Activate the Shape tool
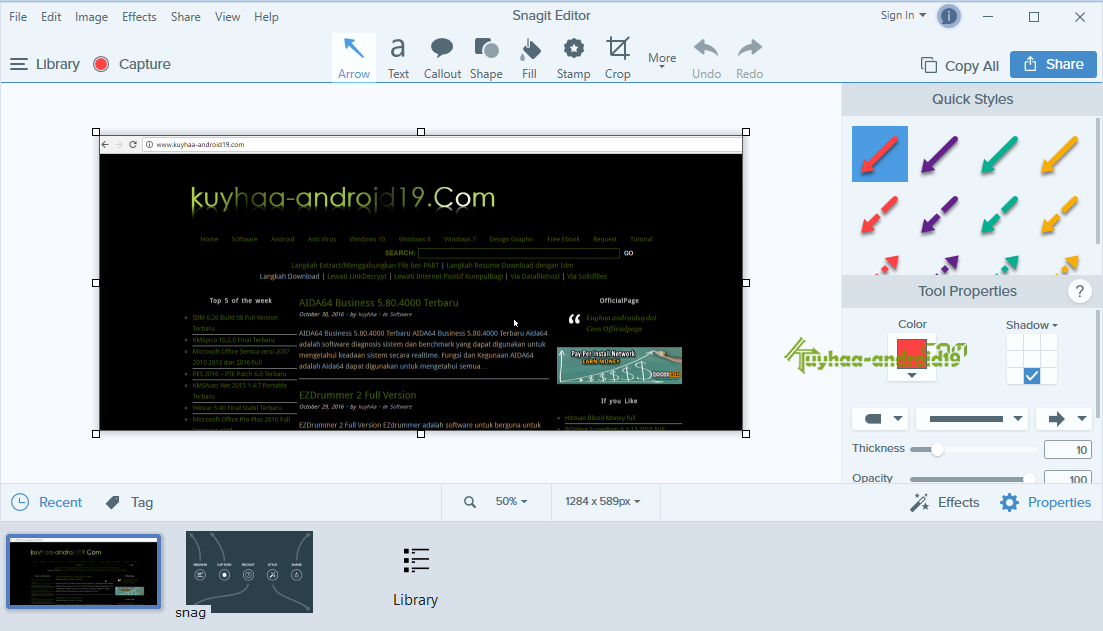Image resolution: width=1103 pixels, height=631 pixels. point(486,58)
